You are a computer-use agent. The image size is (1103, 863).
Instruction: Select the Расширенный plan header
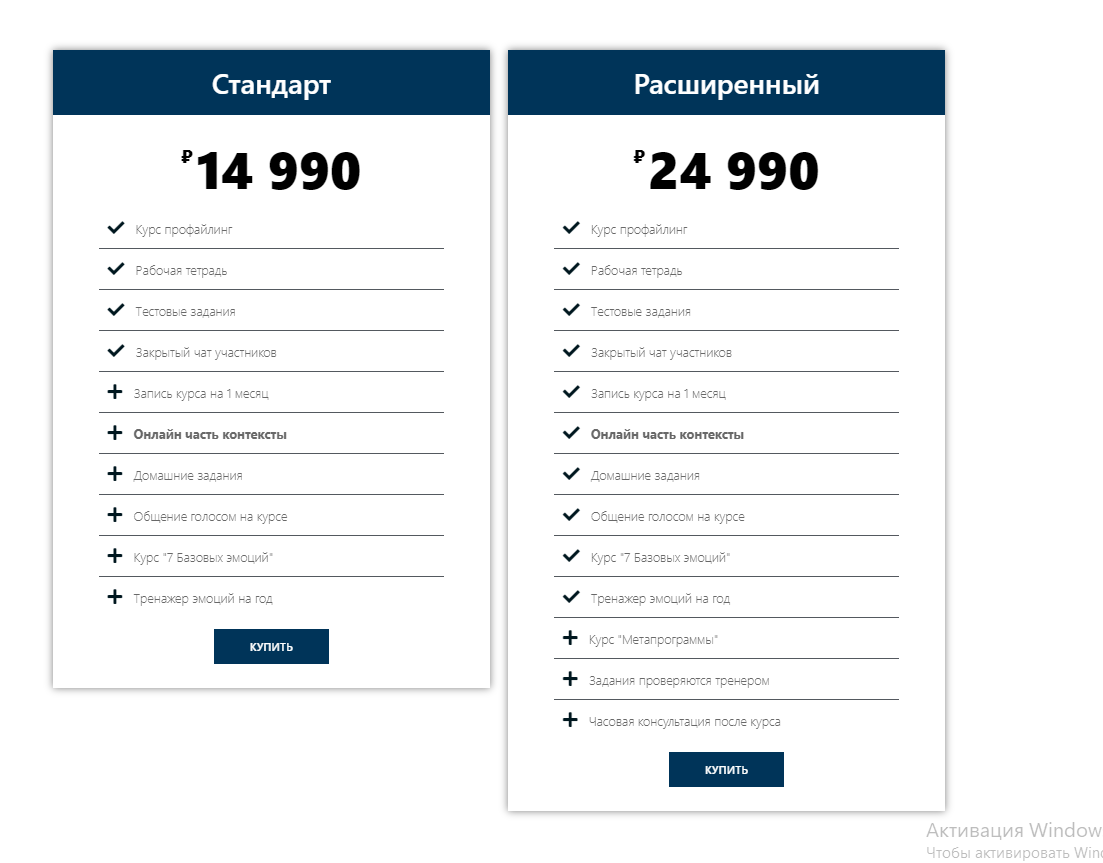[726, 85]
